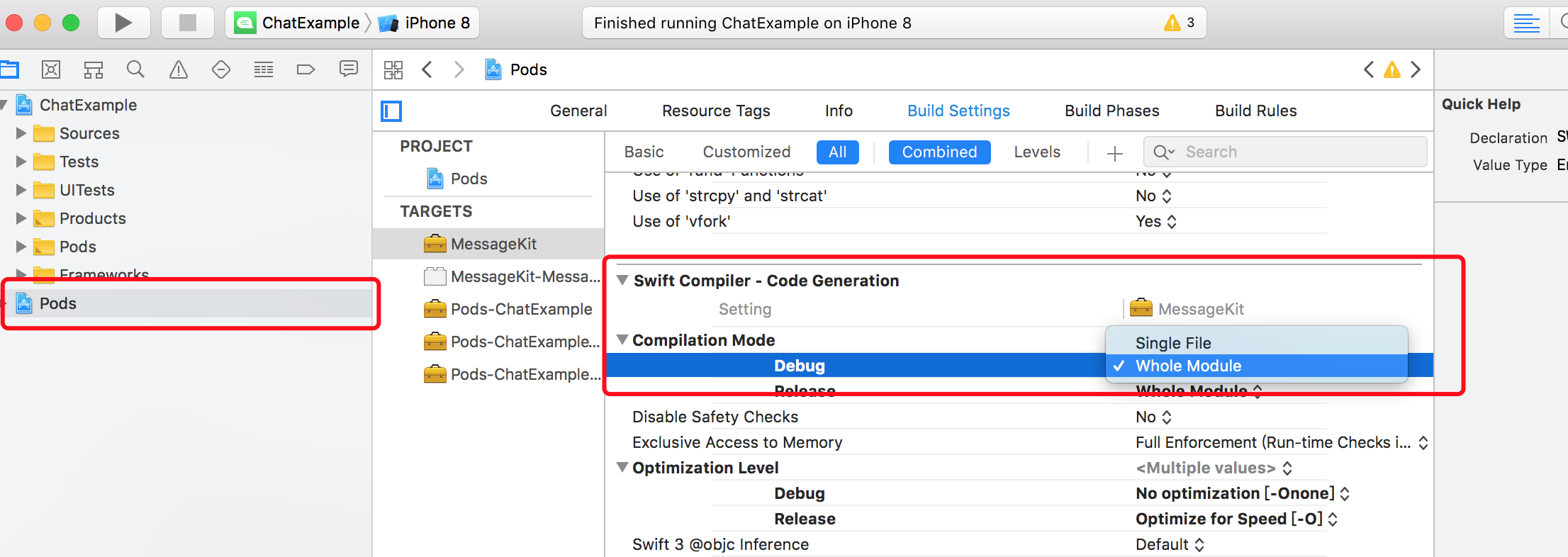
Task: Switch to the Build Phases tab
Action: coord(1112,111)
